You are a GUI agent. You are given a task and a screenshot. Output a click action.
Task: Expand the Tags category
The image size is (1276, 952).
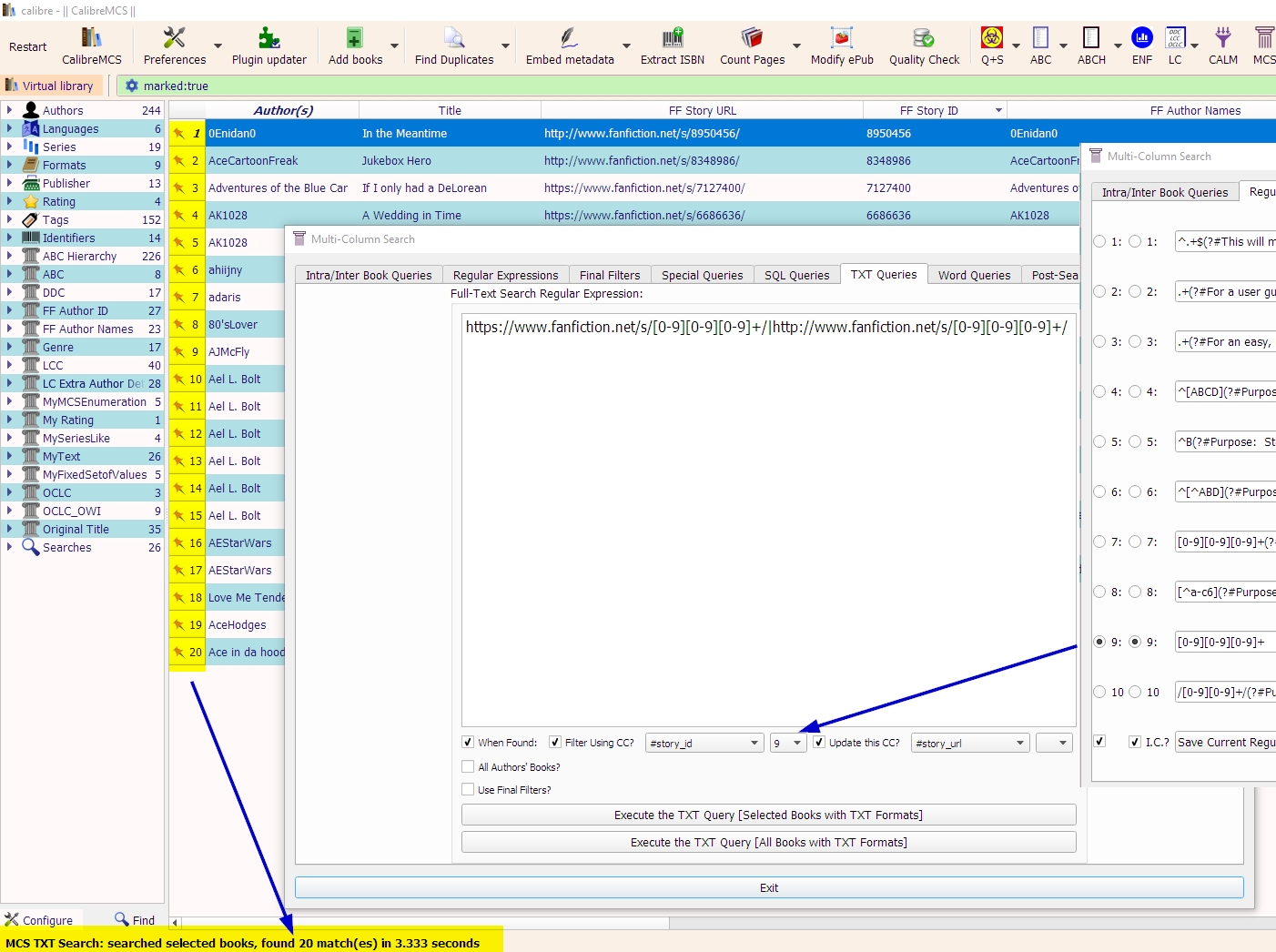click(9, 219)
